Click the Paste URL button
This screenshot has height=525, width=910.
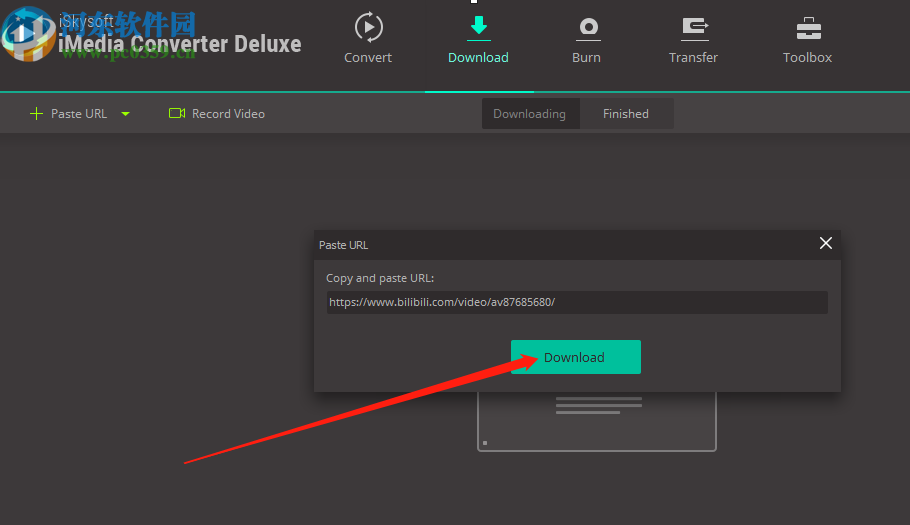point(68,114)
